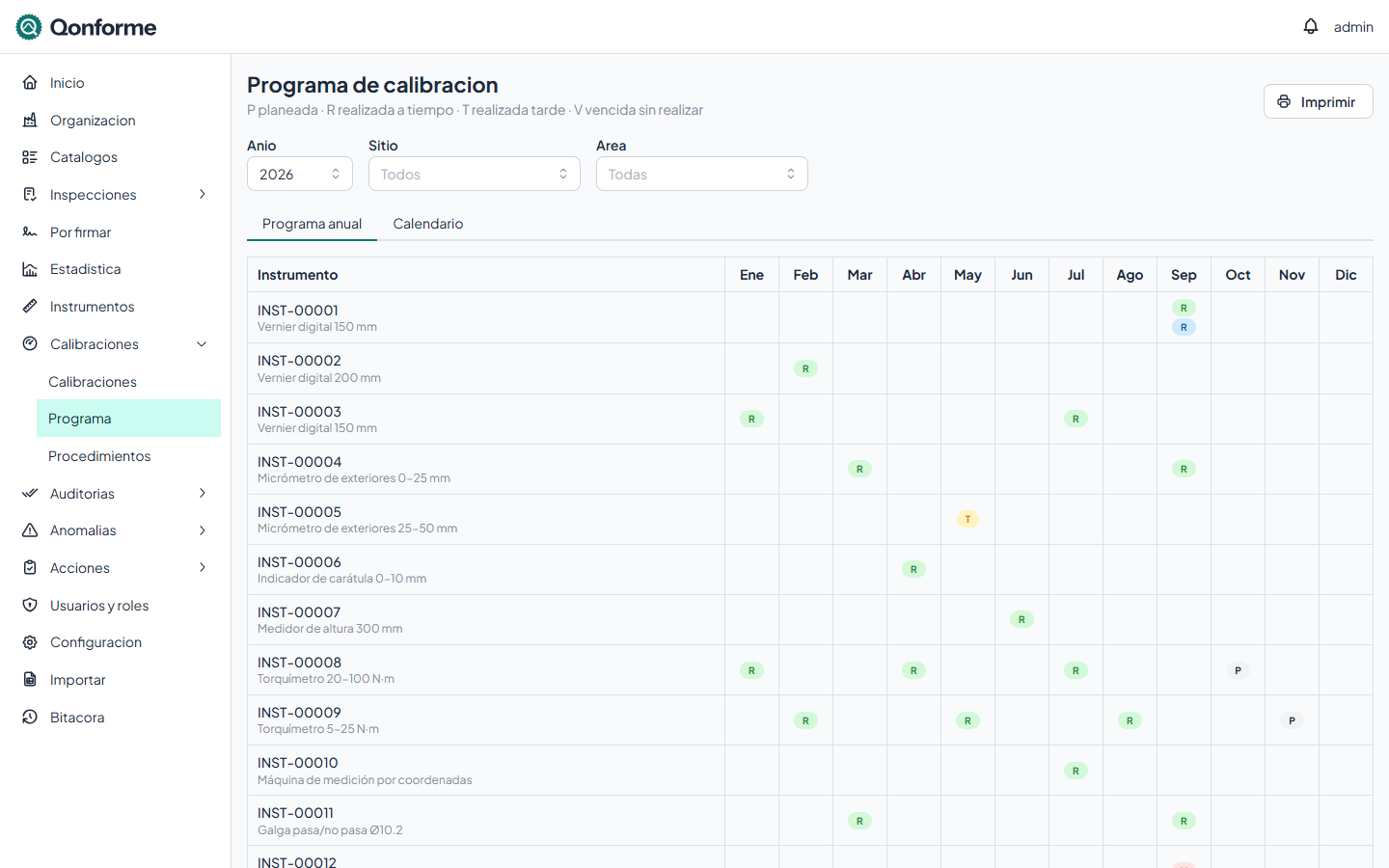Click the Bitacora history icon
Screen dimensions: 1389x868
click(30, 718)
